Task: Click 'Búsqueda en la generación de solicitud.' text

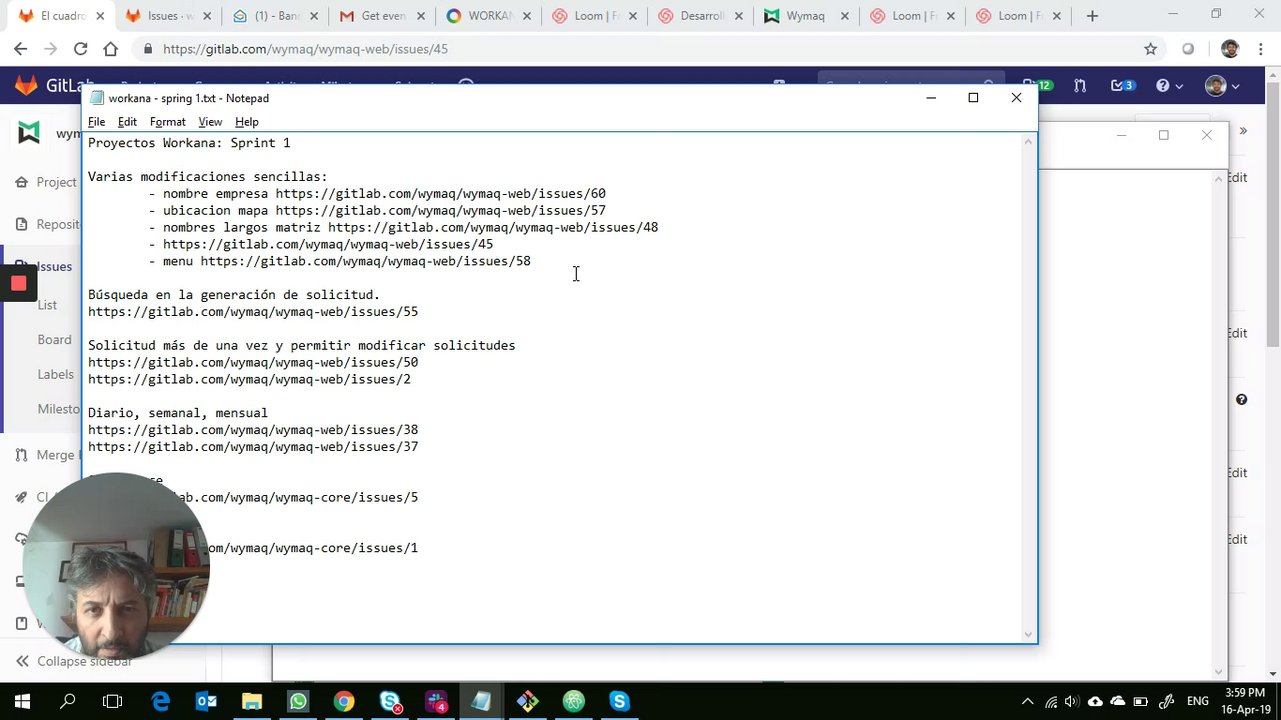Action: click(234, 295)
